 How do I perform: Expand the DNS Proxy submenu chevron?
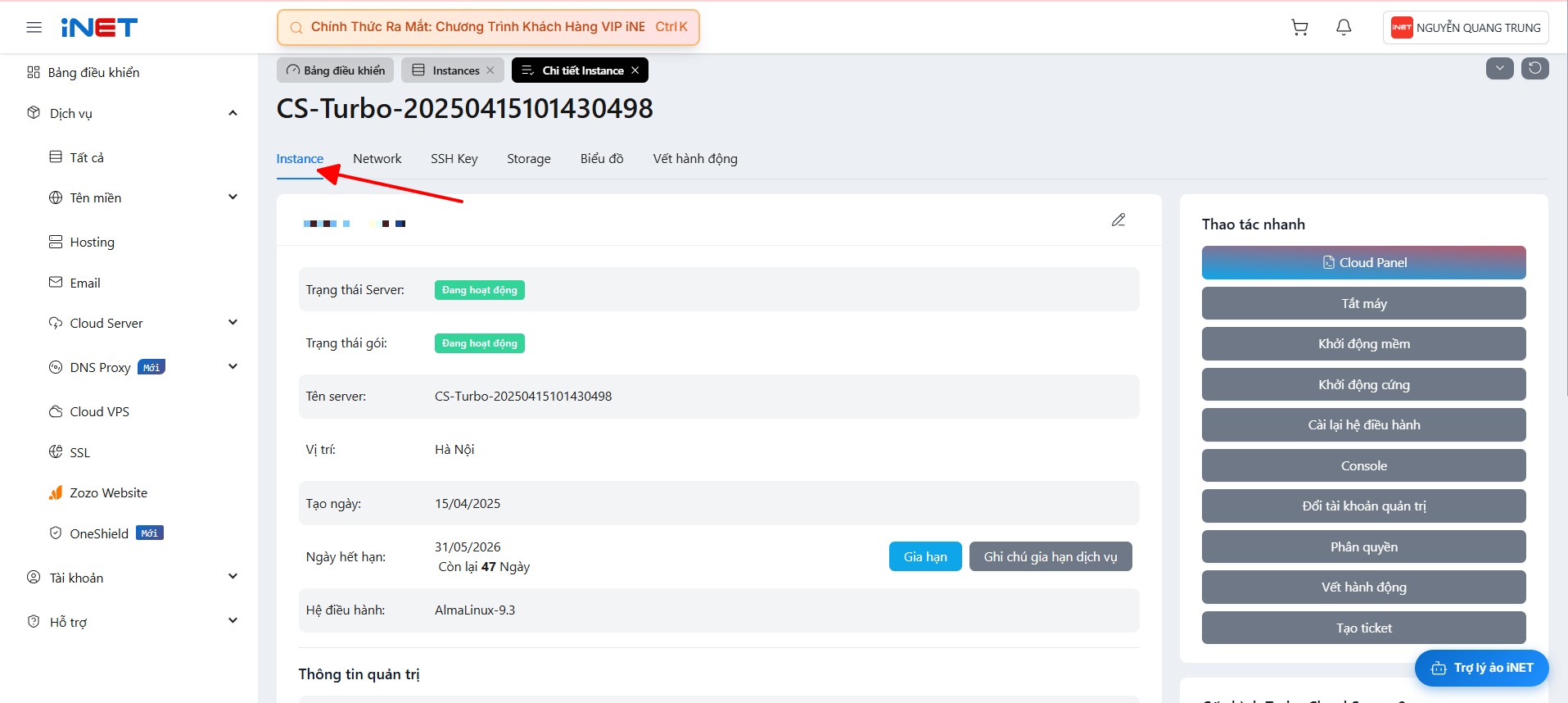tap(233, 366)
